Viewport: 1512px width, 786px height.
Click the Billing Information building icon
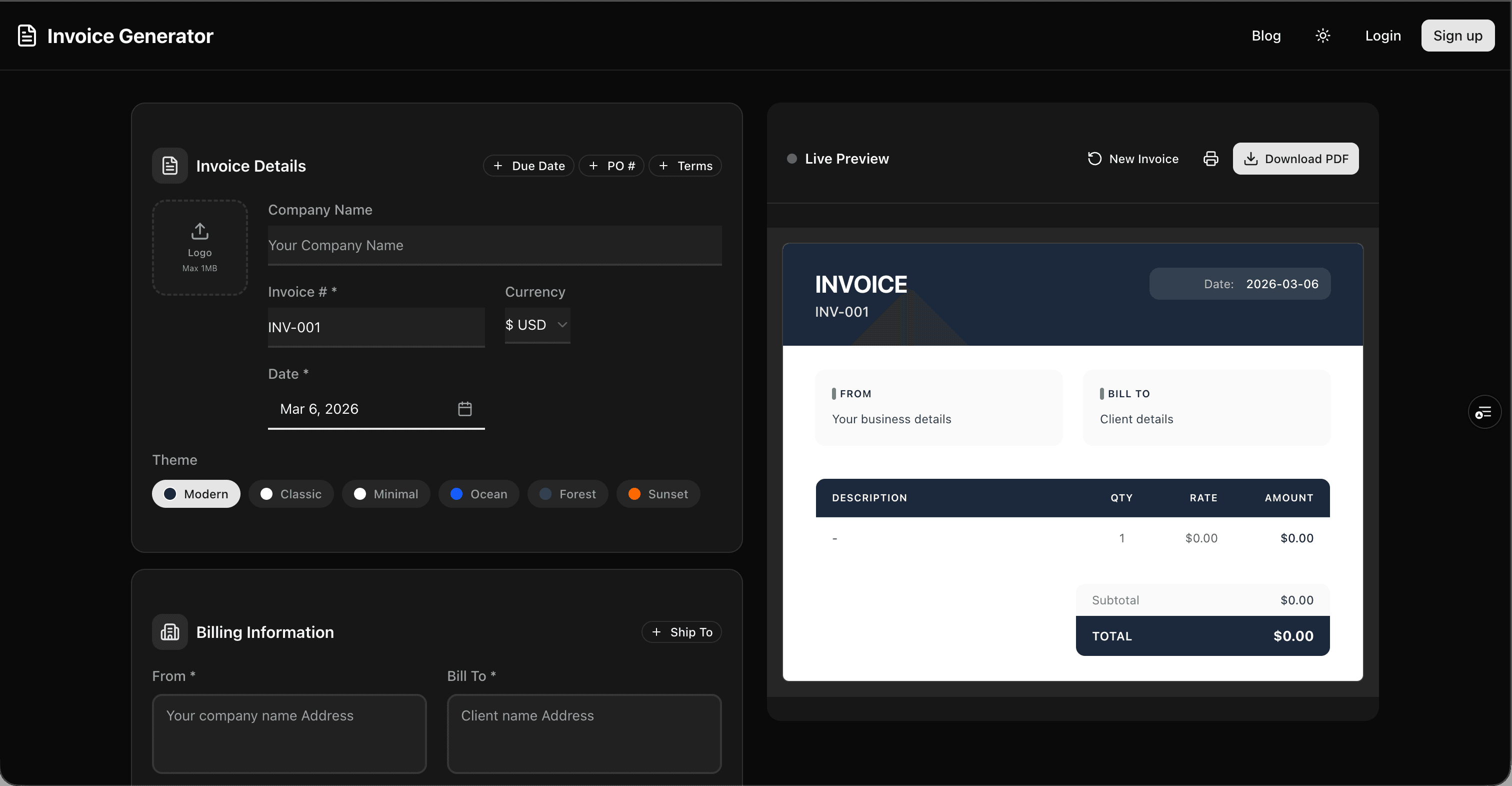[x=169, y=632]
